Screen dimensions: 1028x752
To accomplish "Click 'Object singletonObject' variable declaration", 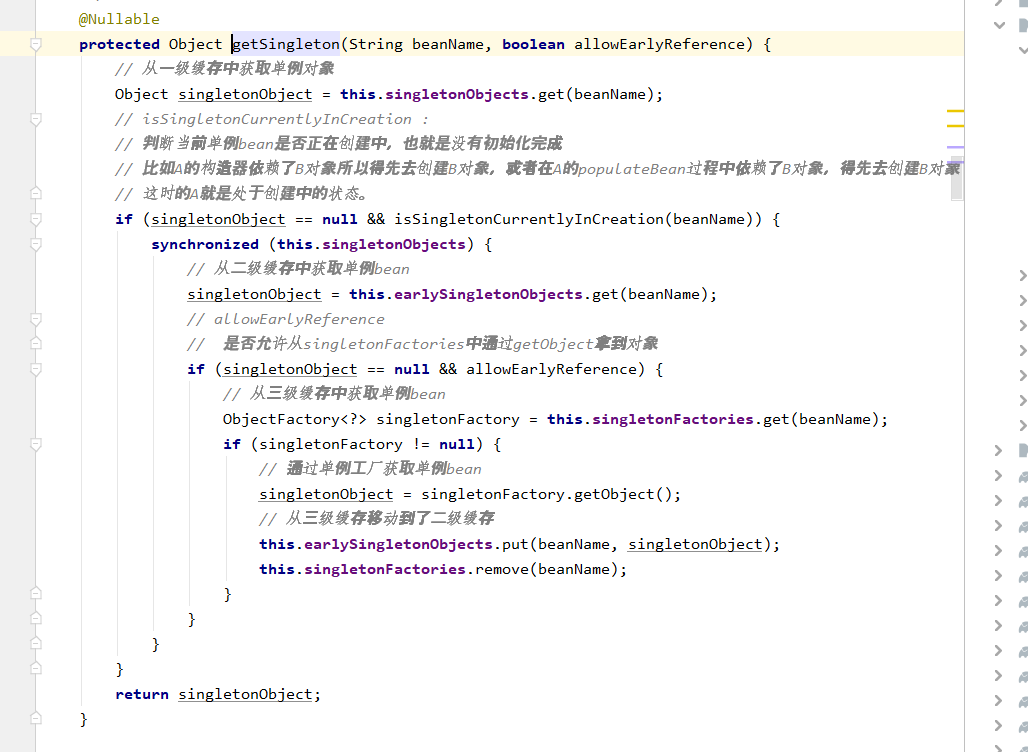I will (x=214, y=94).
